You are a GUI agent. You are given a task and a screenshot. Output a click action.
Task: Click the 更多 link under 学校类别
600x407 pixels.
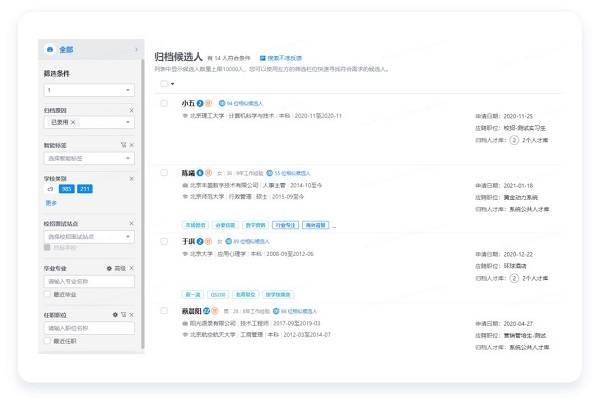[x=51, y=202]
